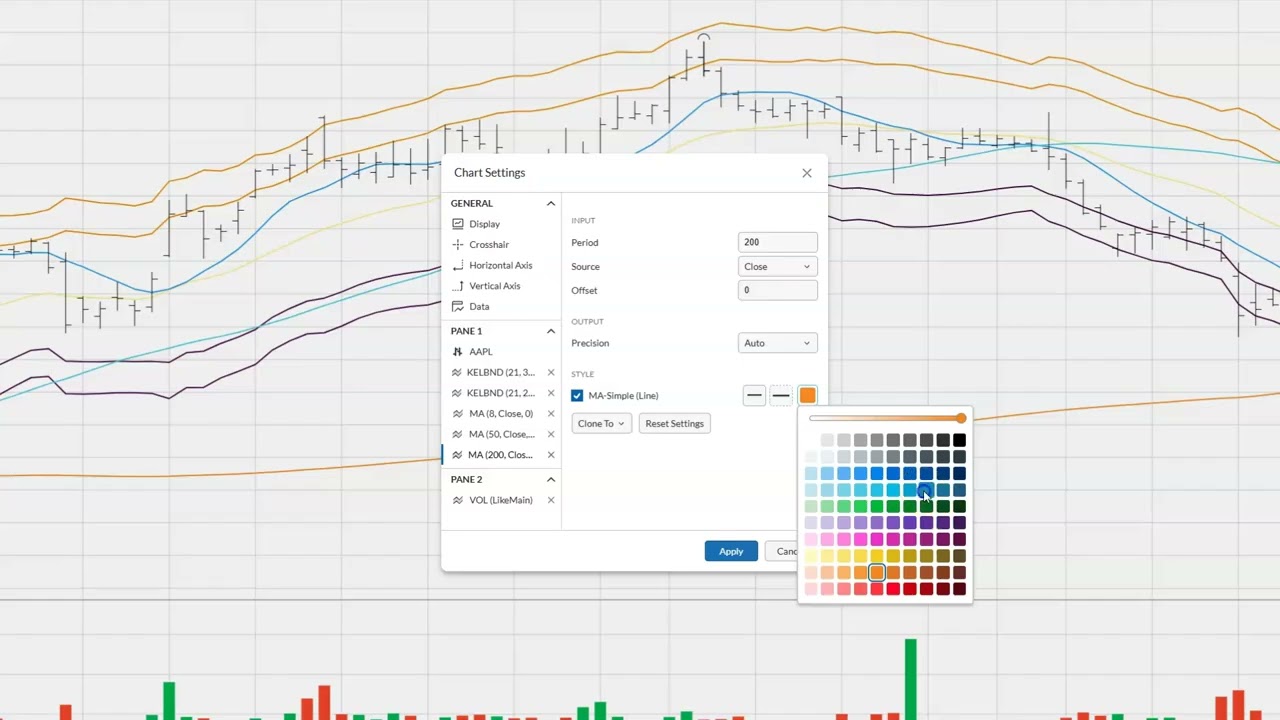This screenshot has width=1280, height=720.
Task: Collapse the PANE 1 section
Action: click(550, 331)
